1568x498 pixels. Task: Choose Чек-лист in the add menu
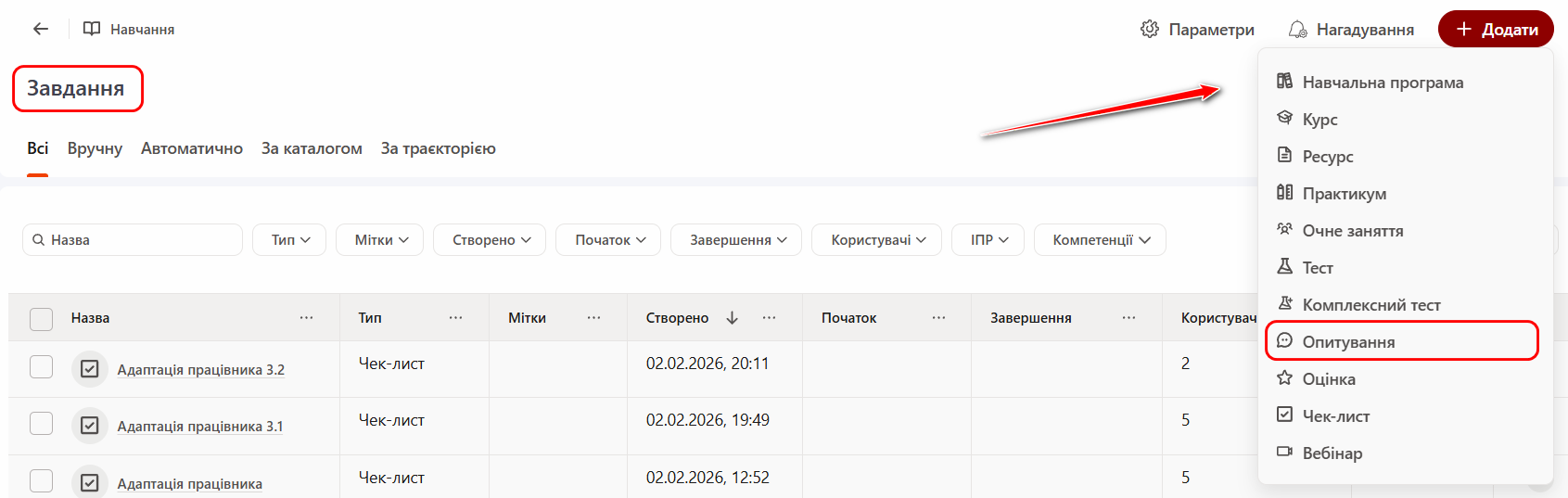point(1335,416)
